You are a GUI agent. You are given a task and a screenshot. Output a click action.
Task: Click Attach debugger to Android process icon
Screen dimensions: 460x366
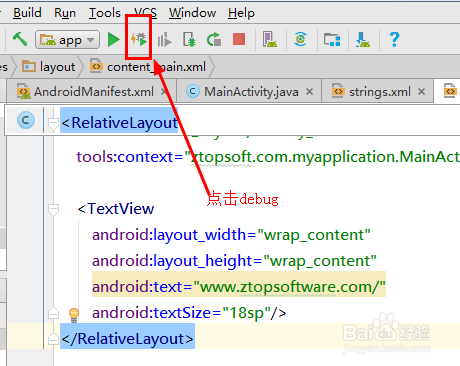(189, 39)
